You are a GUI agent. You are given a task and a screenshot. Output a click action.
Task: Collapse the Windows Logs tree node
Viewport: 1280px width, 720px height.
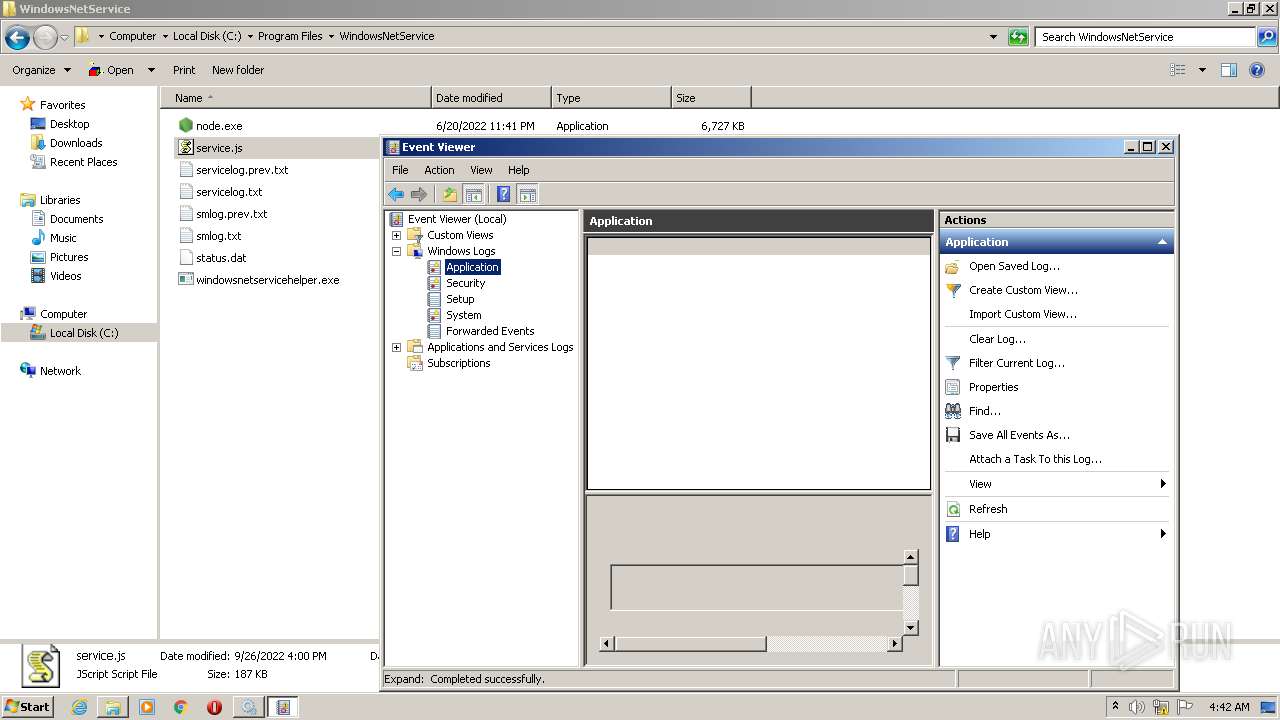[396, 251]
